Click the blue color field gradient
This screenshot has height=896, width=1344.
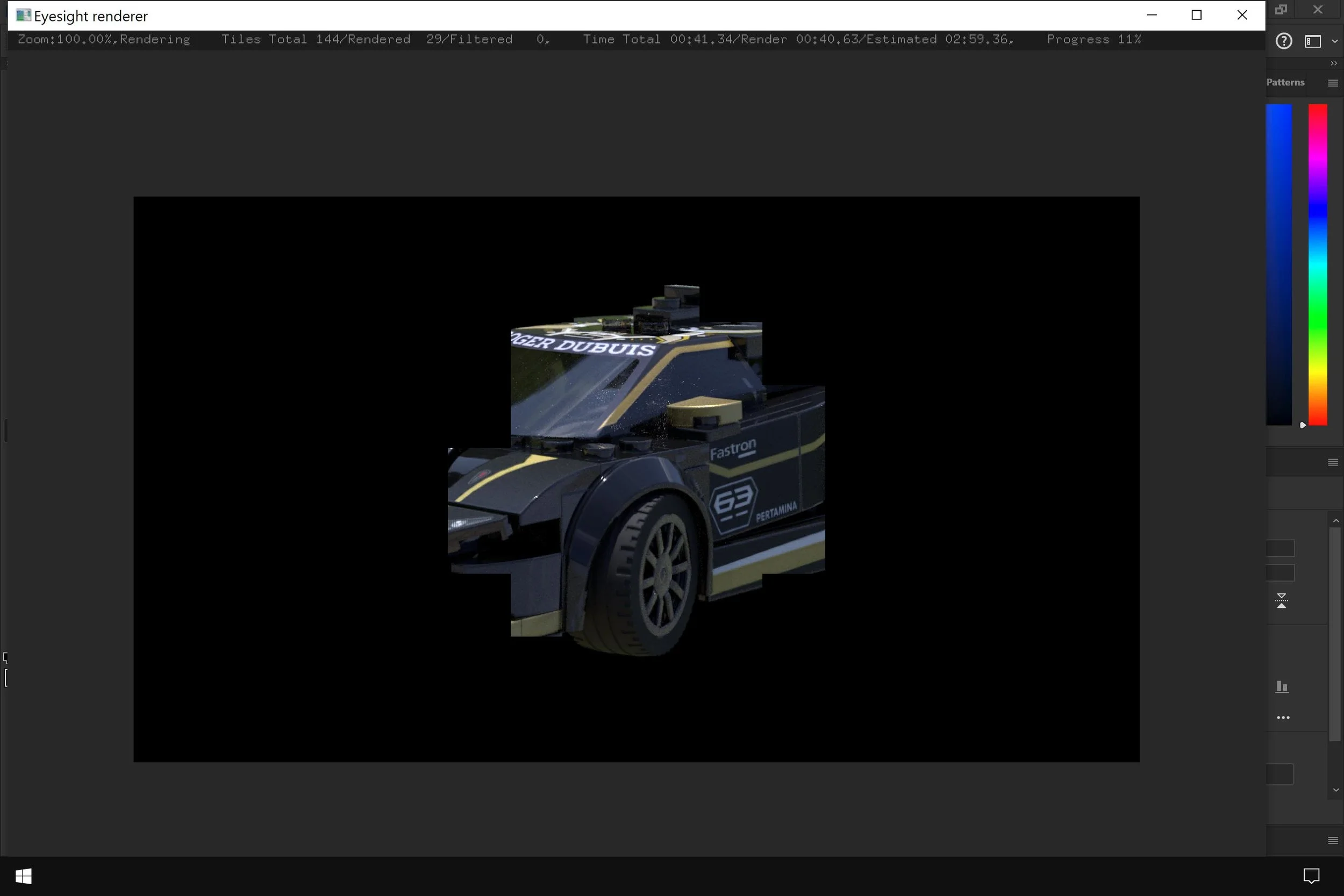pos(1279,264)
